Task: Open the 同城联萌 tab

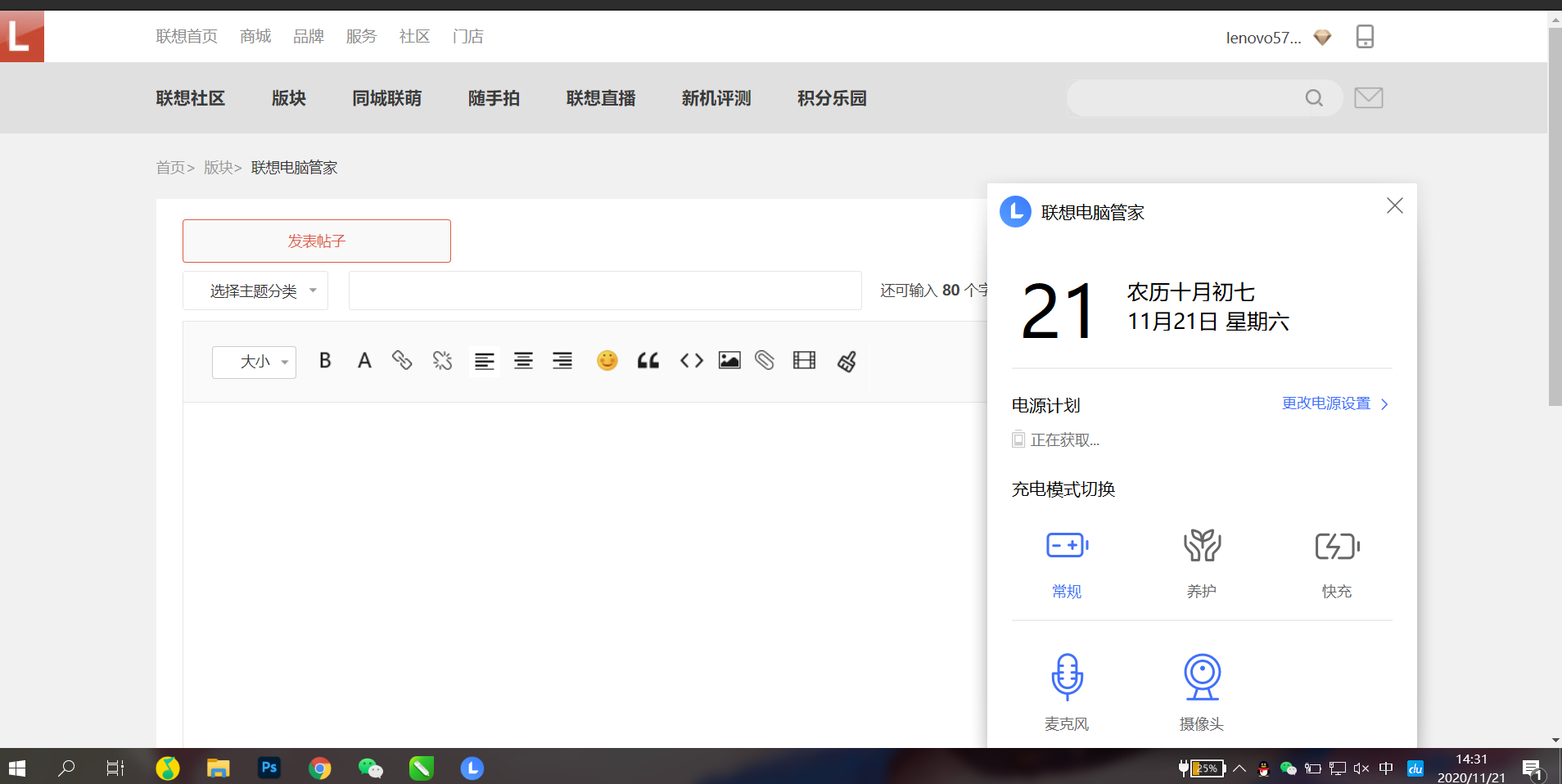Action: click(386, 98)
